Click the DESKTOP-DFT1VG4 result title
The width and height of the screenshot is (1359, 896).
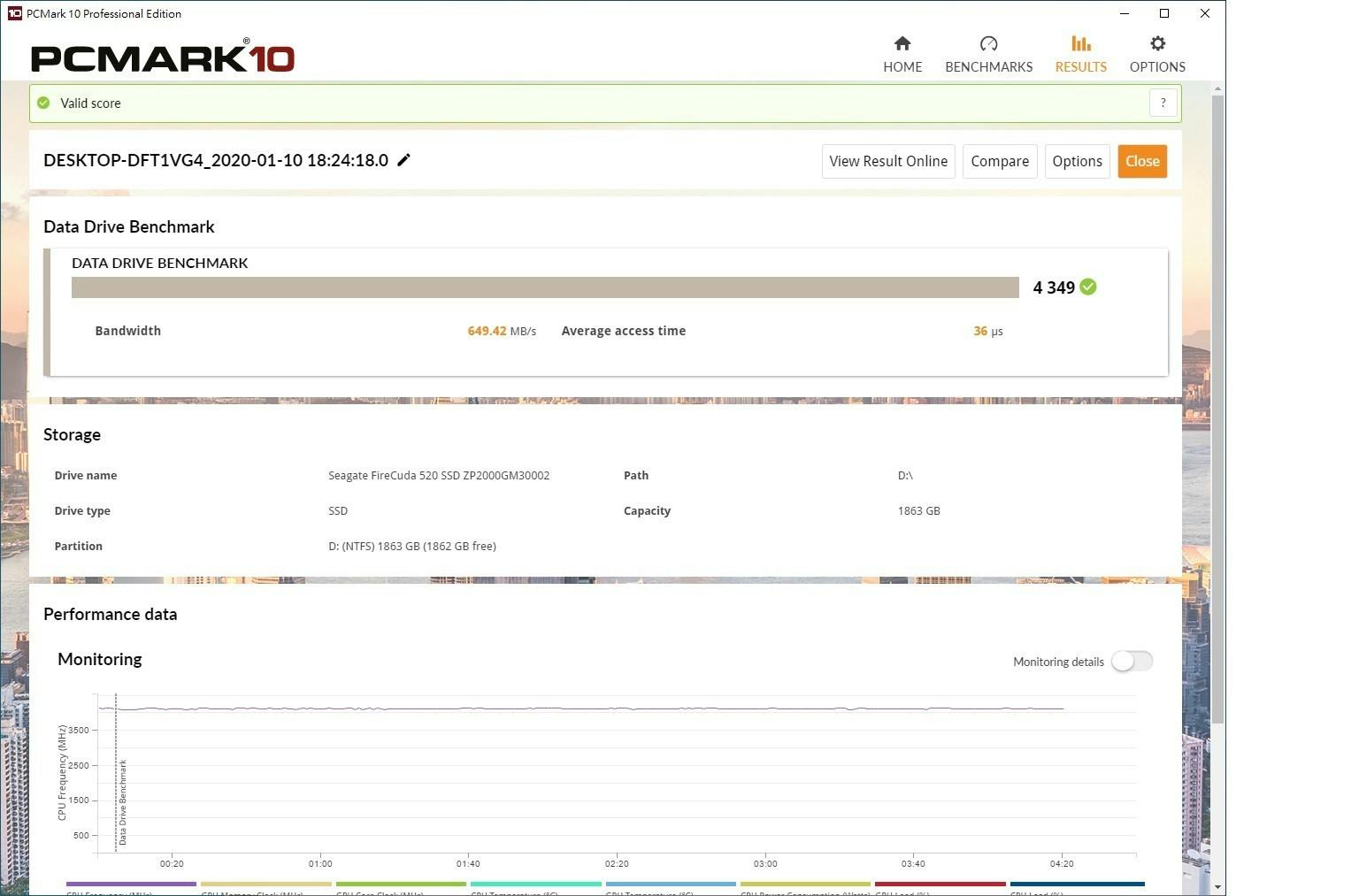tap(216, 160)
